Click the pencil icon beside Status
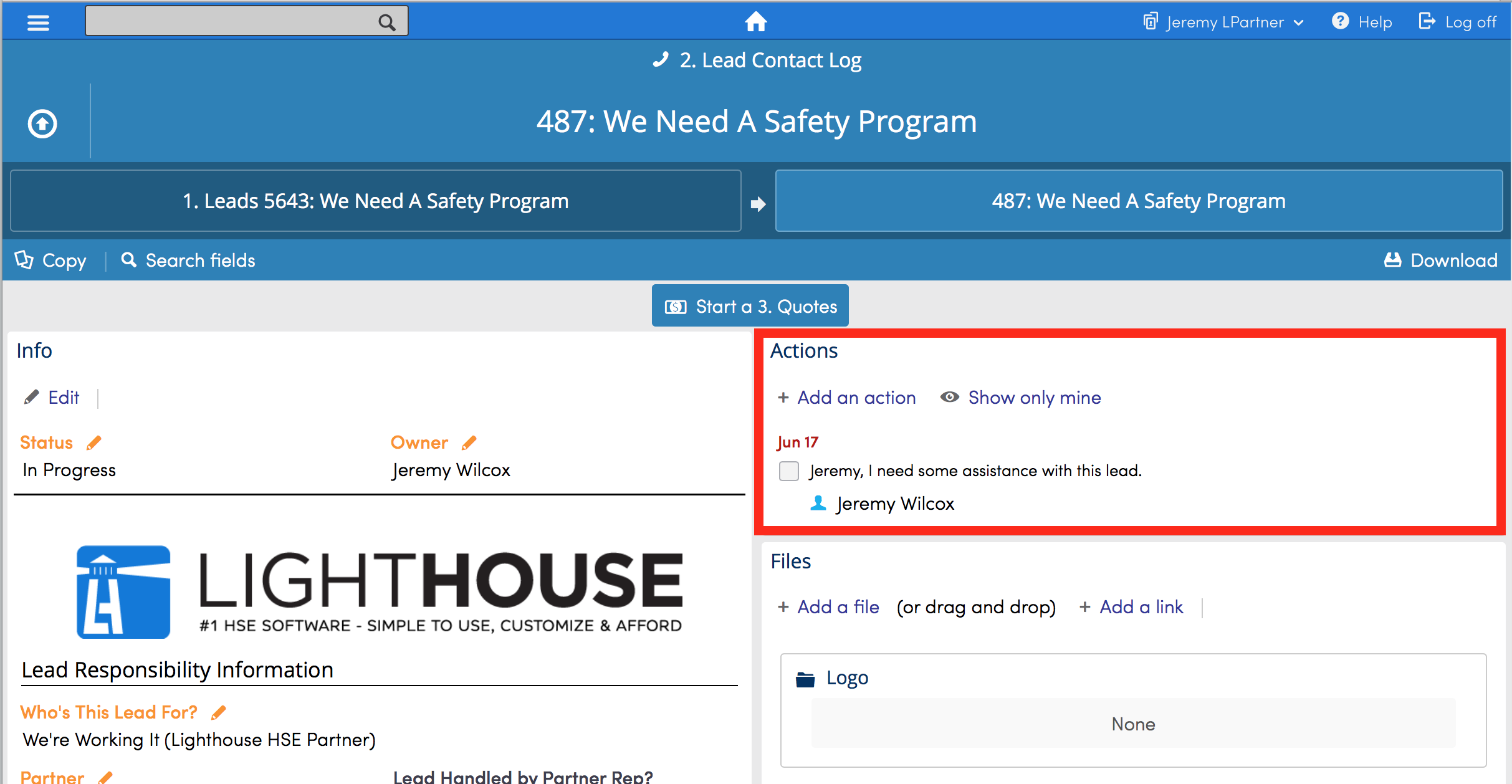Image resolution: width=1512 pixels, height=784 pixels. pyautogui.click(x=94, y=442)
